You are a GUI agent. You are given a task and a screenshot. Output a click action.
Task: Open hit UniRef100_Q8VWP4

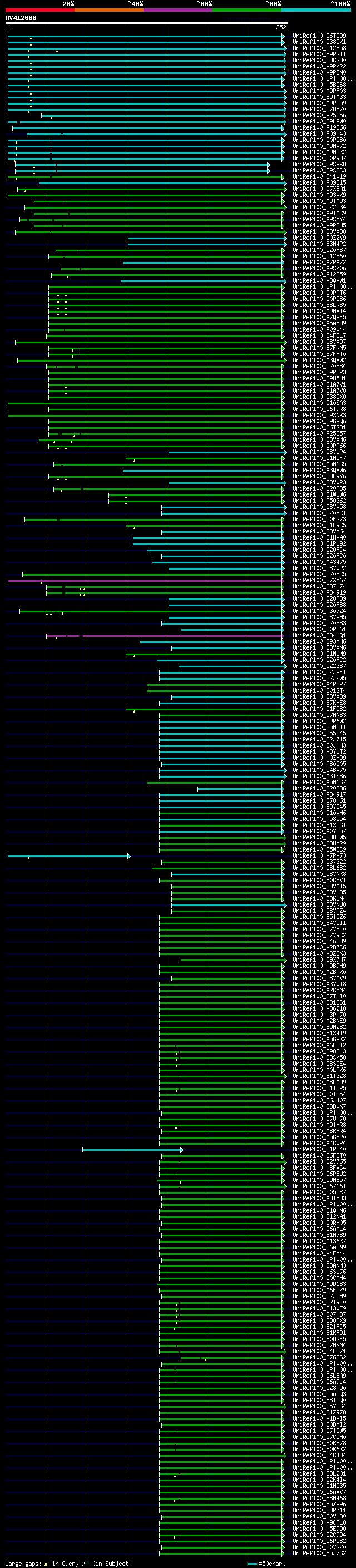click(319, 452)
